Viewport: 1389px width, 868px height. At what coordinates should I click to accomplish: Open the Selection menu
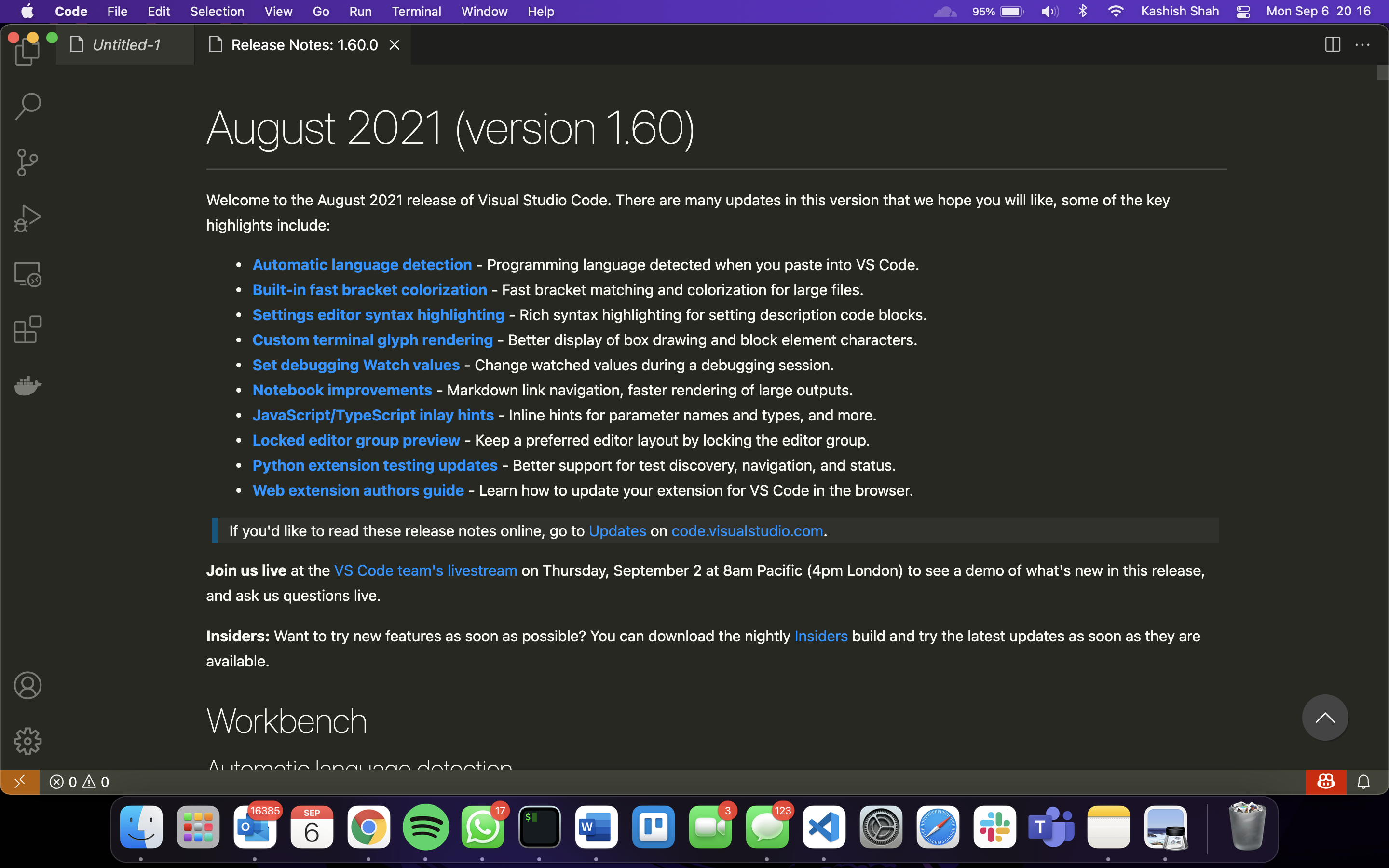click(217, 12)
